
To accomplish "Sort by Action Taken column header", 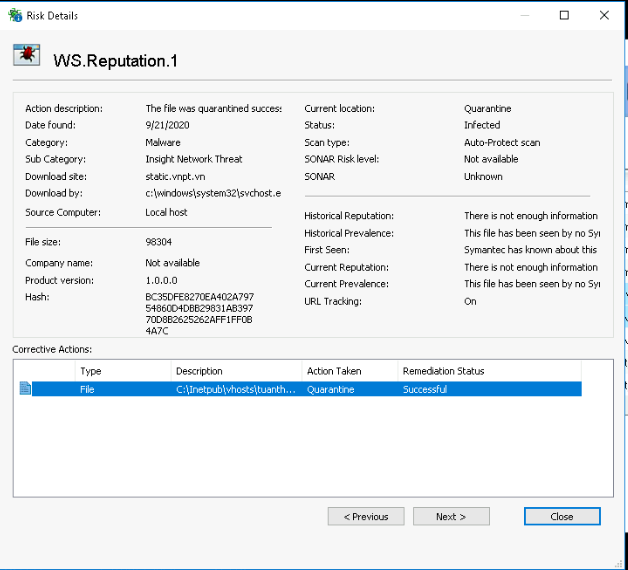I will (x=350, y=371).
